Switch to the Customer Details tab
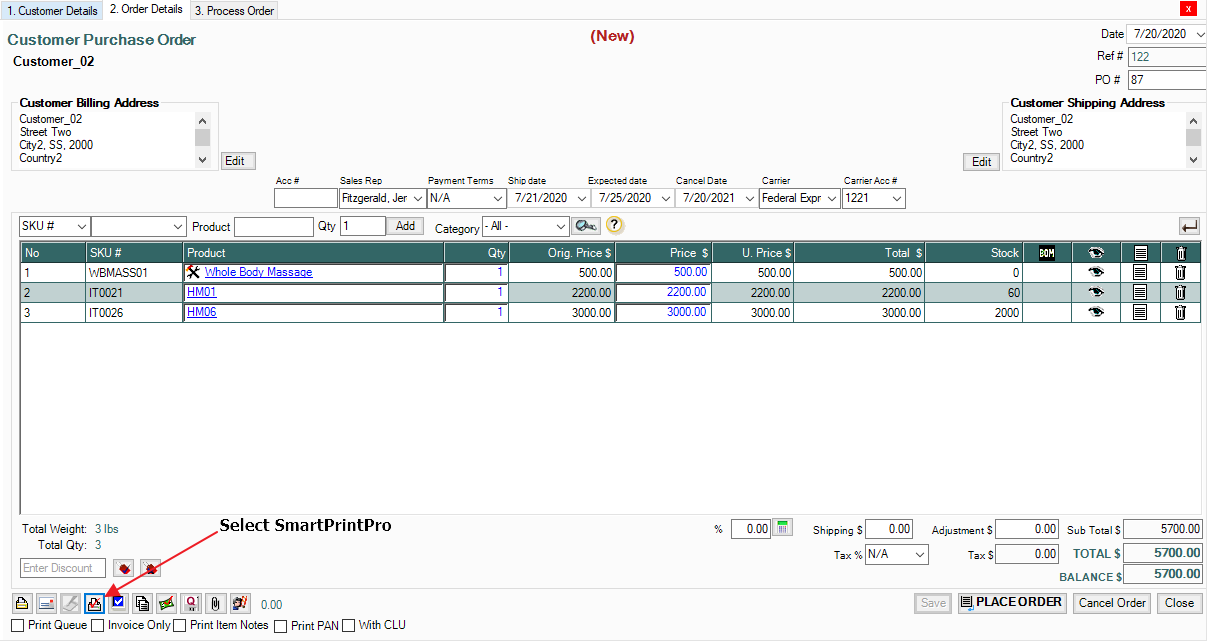 tap(52, 10)
